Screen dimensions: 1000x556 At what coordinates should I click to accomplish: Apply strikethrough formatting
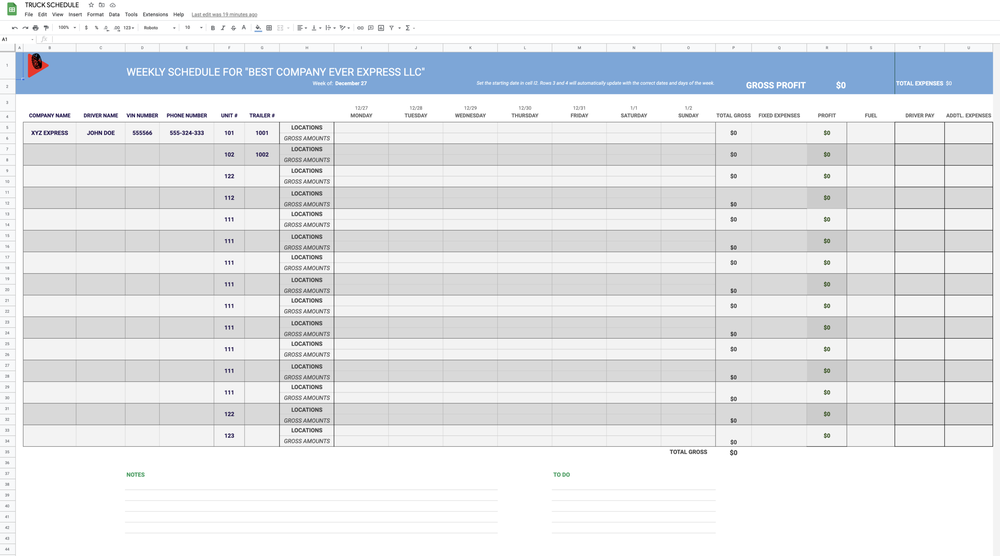pos(233,28)
